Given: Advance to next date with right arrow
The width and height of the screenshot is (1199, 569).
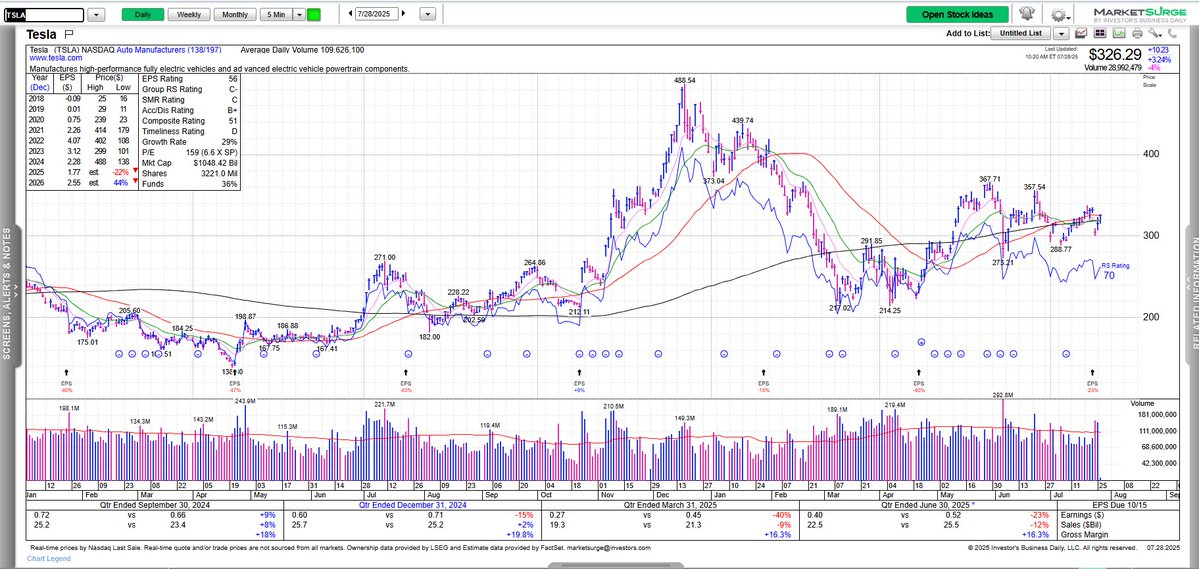Looking at the screenshot, I should (x=404, y=14).
